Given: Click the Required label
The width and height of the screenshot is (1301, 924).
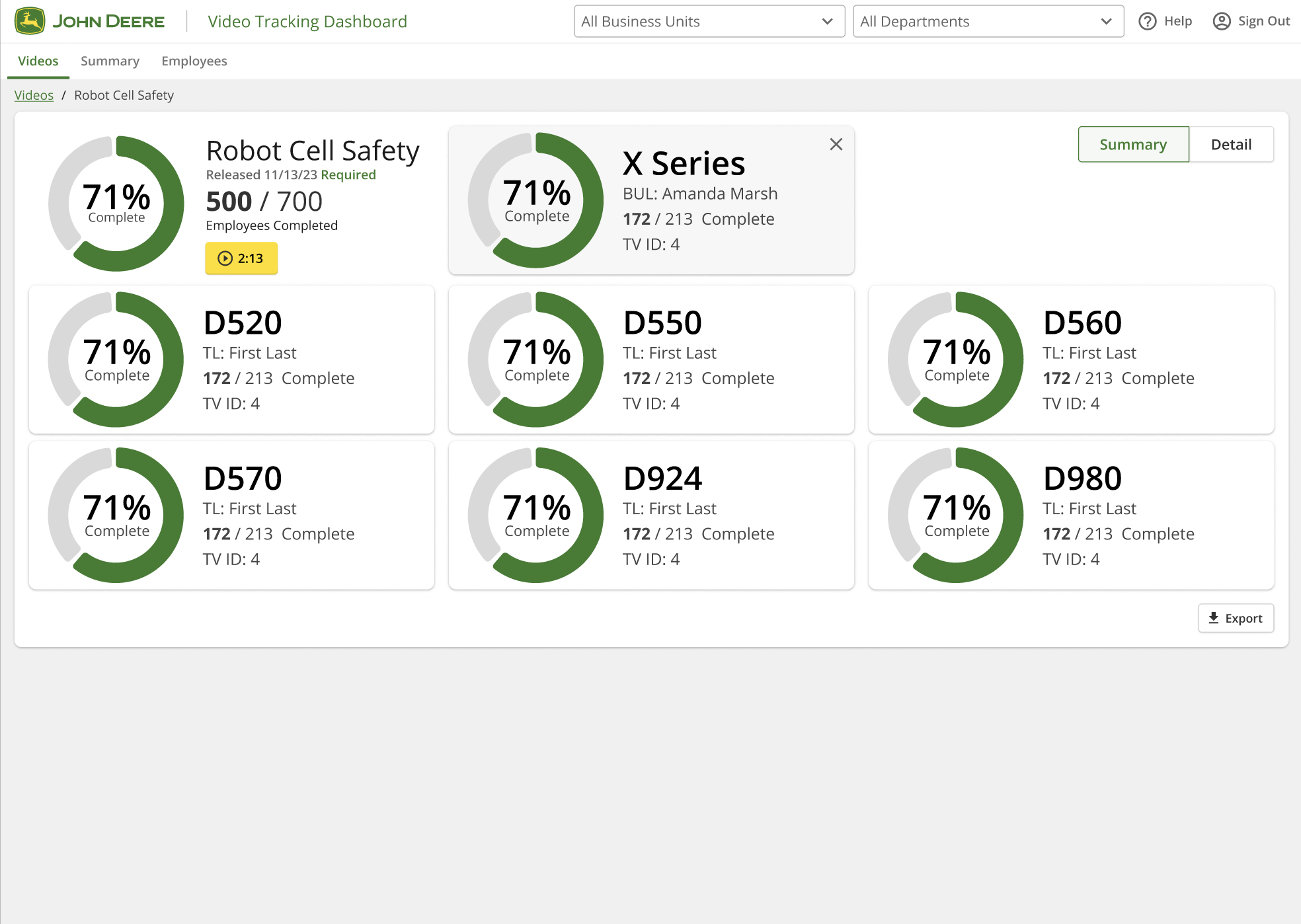Looking at the screenshot, I should pos(348,174).
